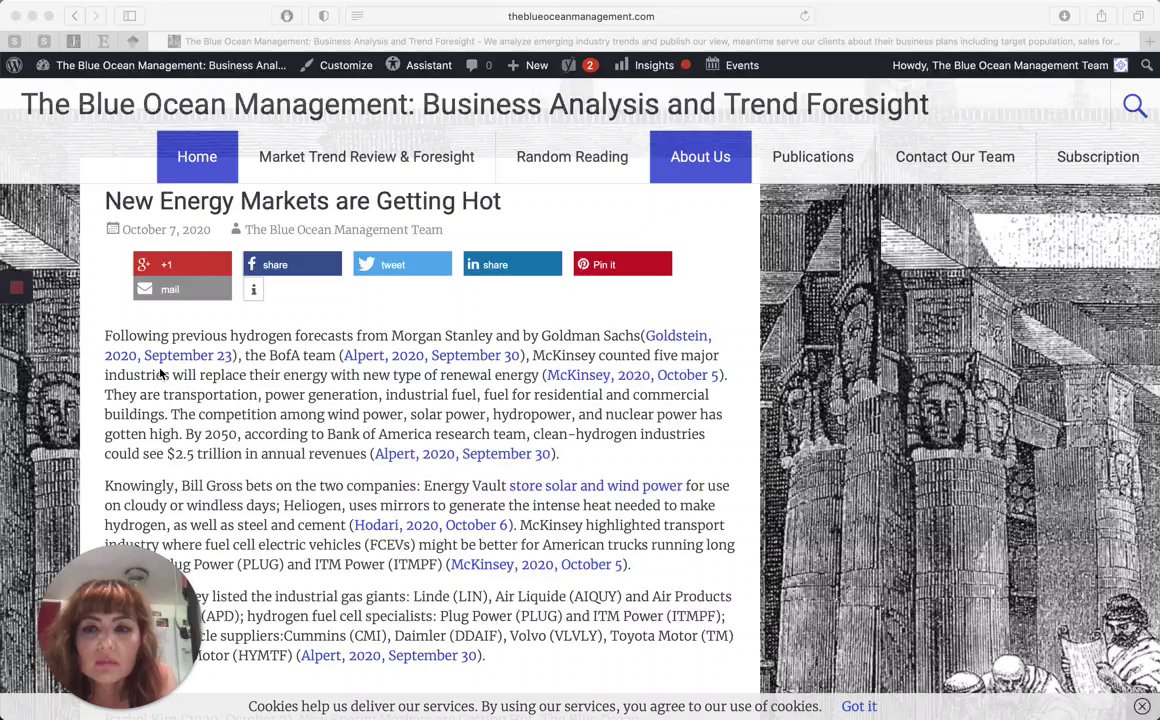Open About Us menu item
This screenshot has width=1160, height=720.
coord(700,157)
